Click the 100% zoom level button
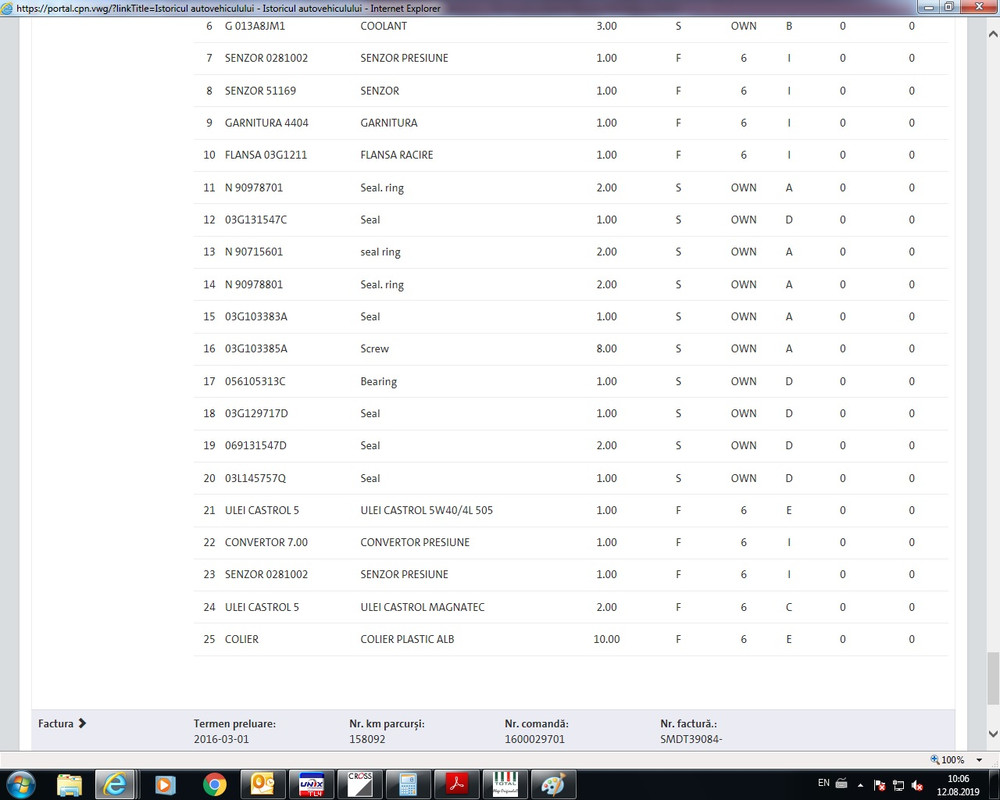The width and height of the screenshot is (1000, 800). tap(948, 760)
